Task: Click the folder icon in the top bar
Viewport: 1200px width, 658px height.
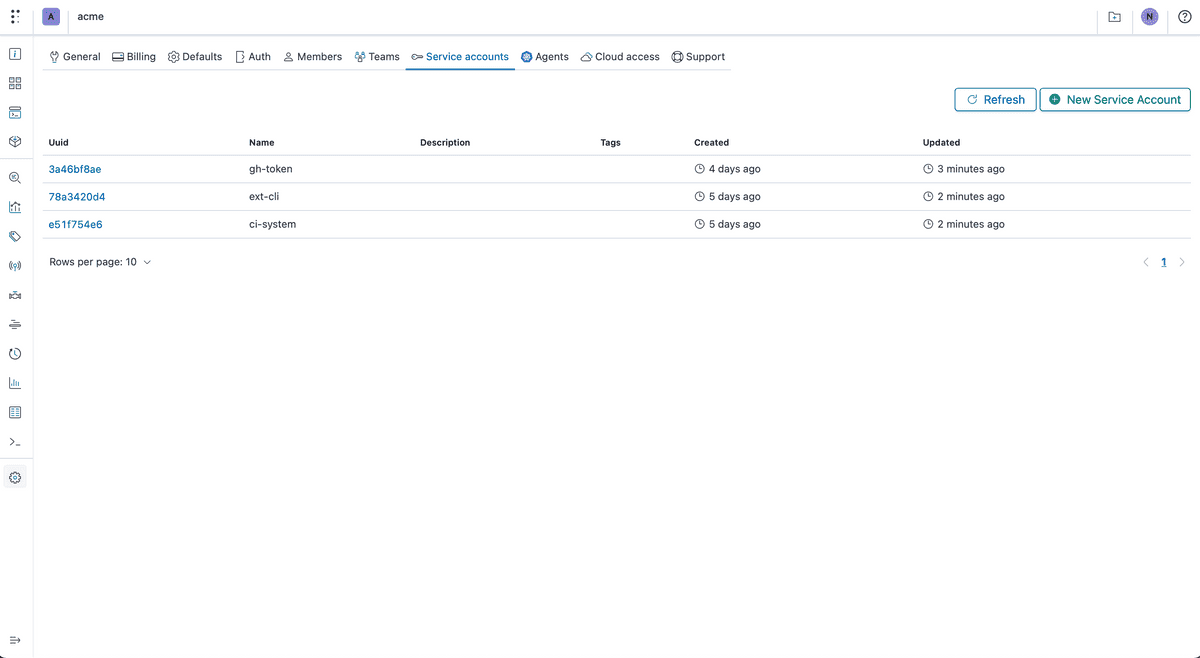Action: (1115, 17)
